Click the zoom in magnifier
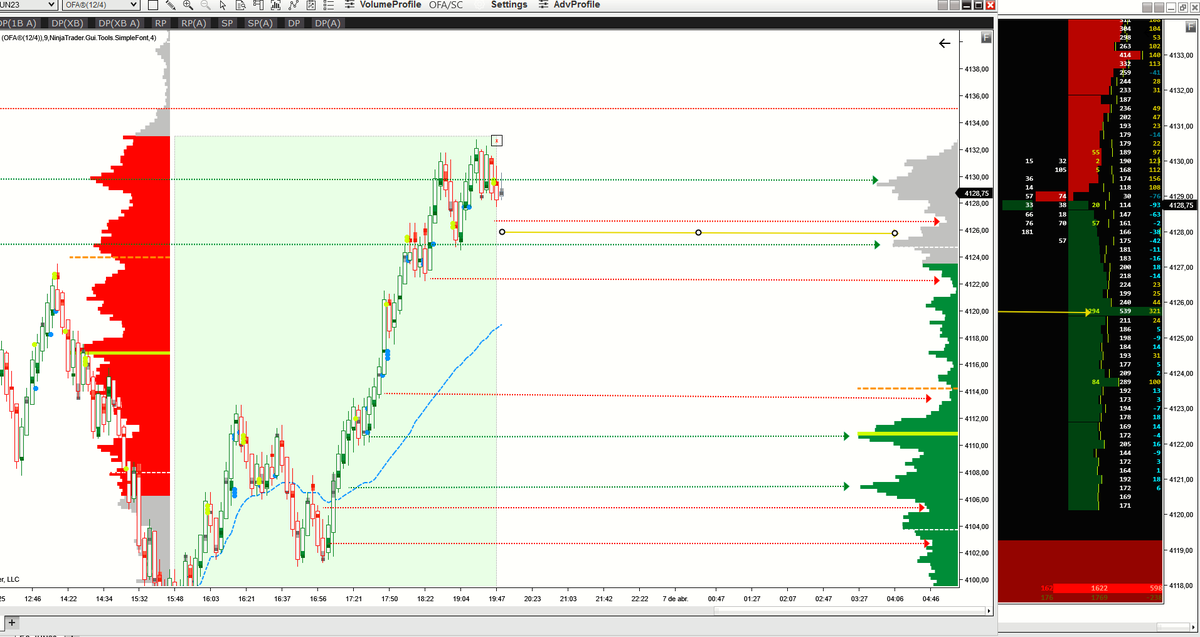1200x637 pixels. [187, 5]
